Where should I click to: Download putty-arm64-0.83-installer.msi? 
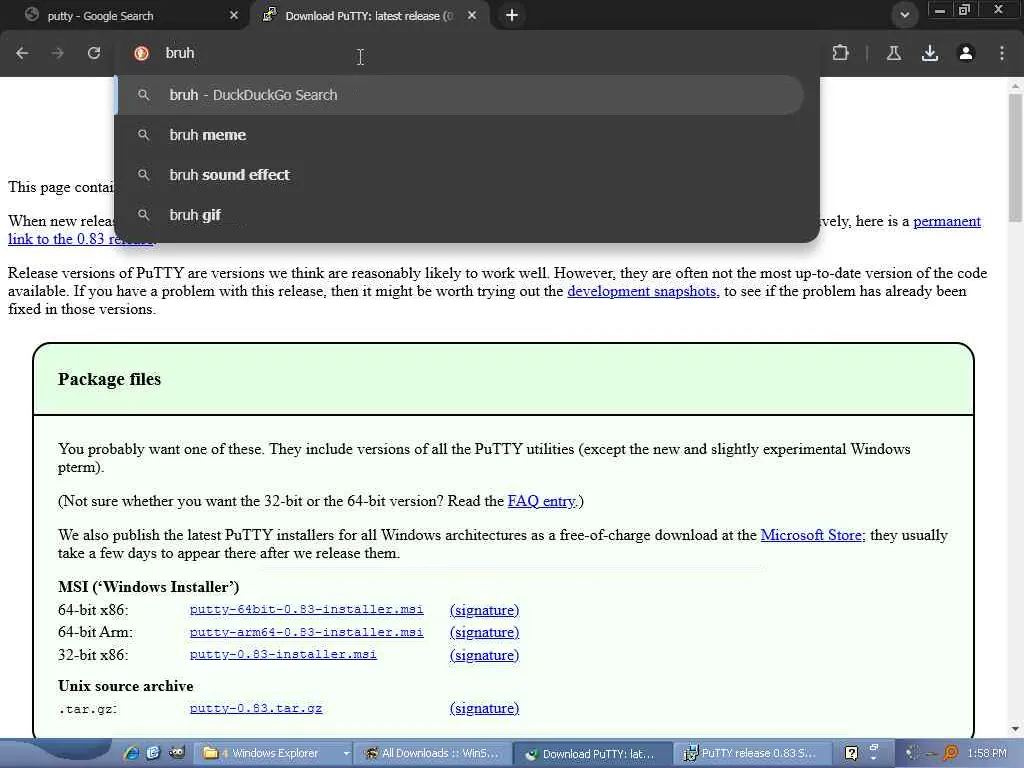tap(306, 632)
